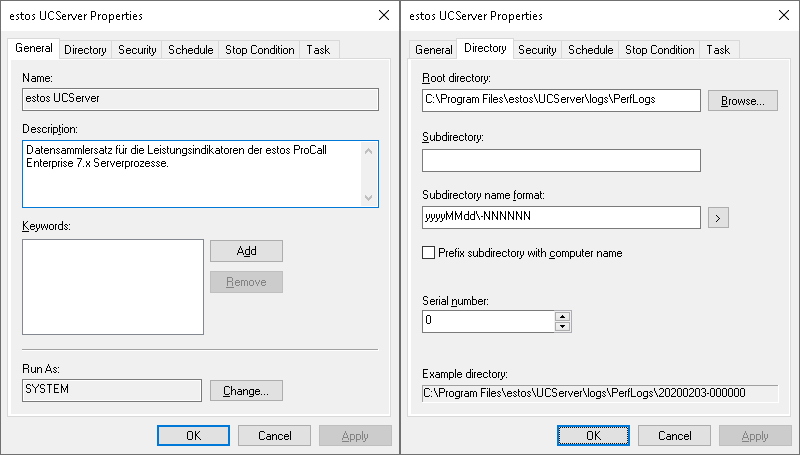Open Schedule tab in right dialog

pyautogui.click(x=590, y=50)
